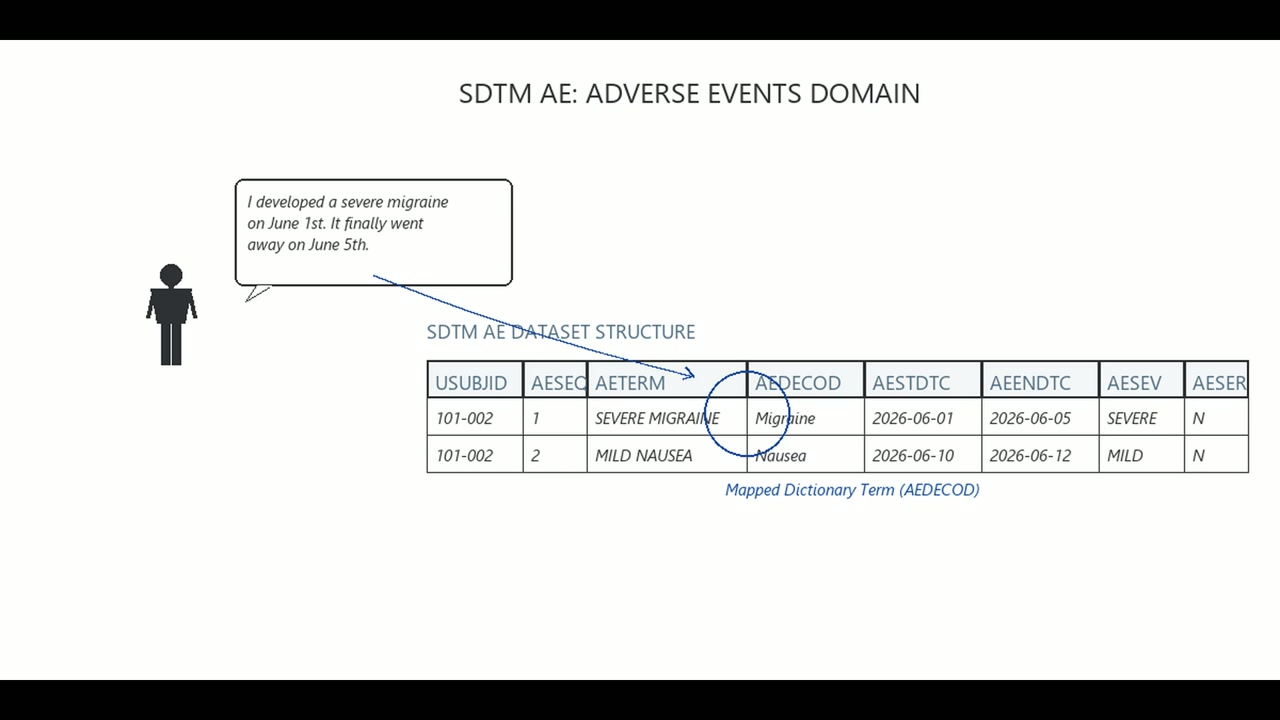This screenshot has height=720, width=1280.
Task: Select sequence number 1 in the migraine row
Action: pos(555,418)
